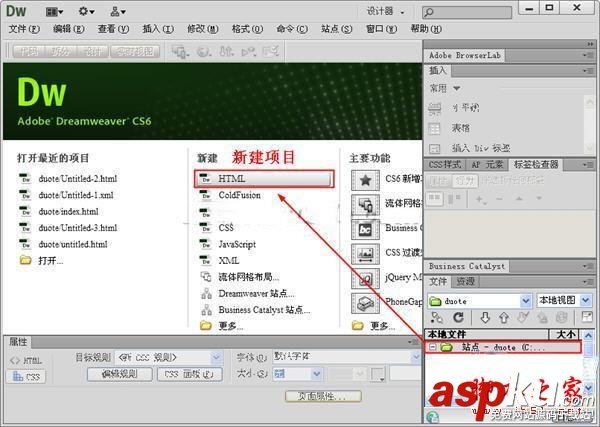
Task: Switch to the 资源 tab
Action: (x=466, y=282)
